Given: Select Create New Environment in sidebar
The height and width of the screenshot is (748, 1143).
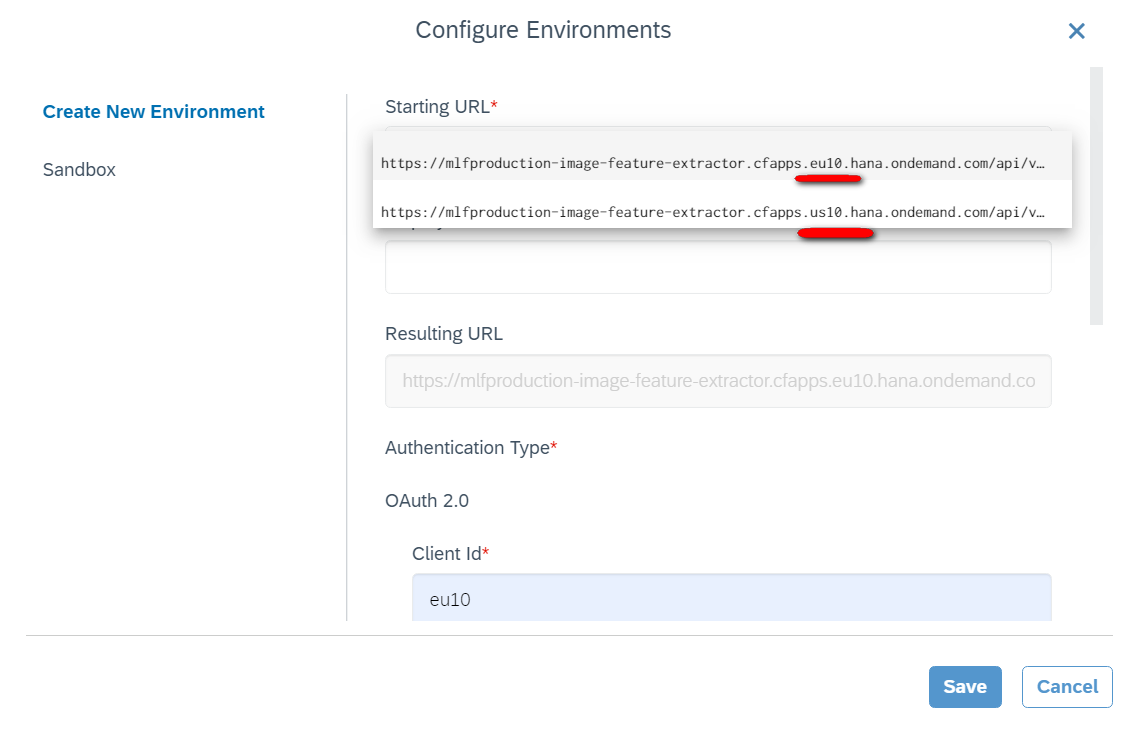Looking at the screenshot, I should (153, 112).
